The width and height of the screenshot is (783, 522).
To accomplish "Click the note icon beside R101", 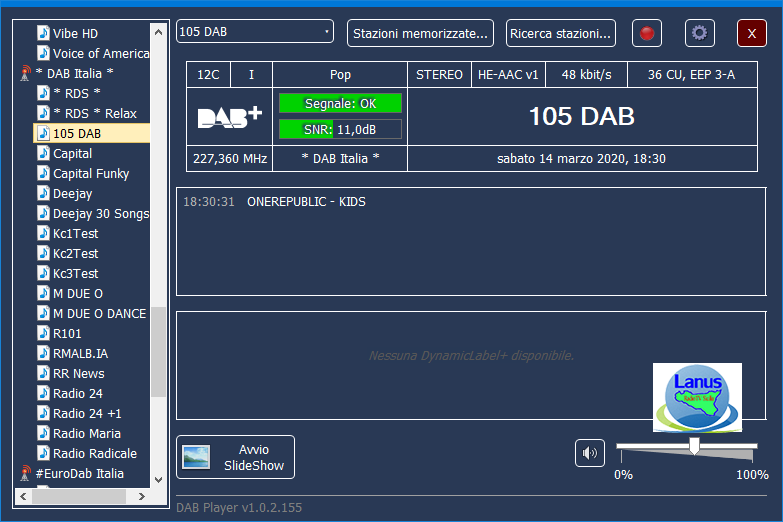I will click(x=43, y=333).
